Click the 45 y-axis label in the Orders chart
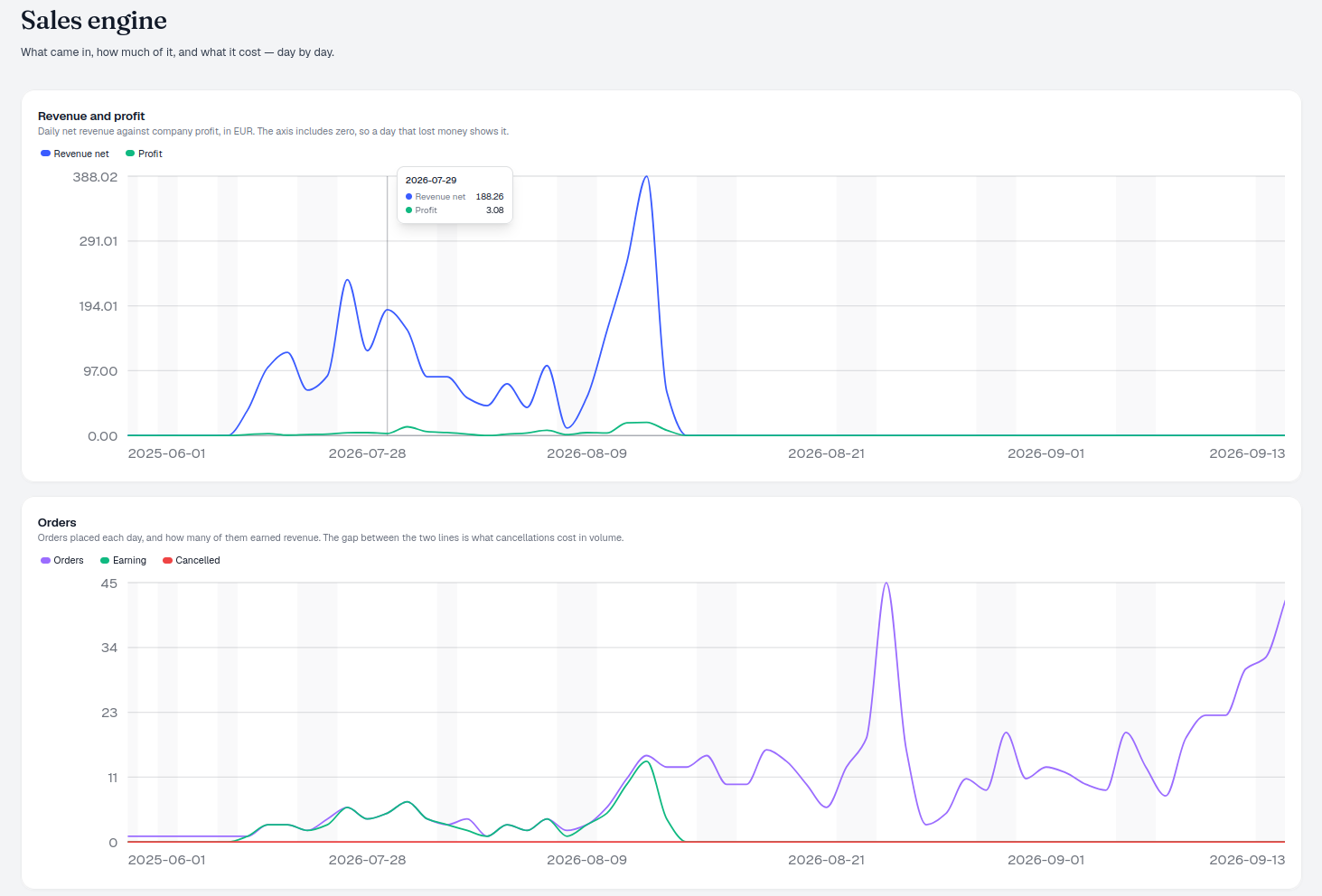Screen dimensions: 1322x896 coord(109,583)
